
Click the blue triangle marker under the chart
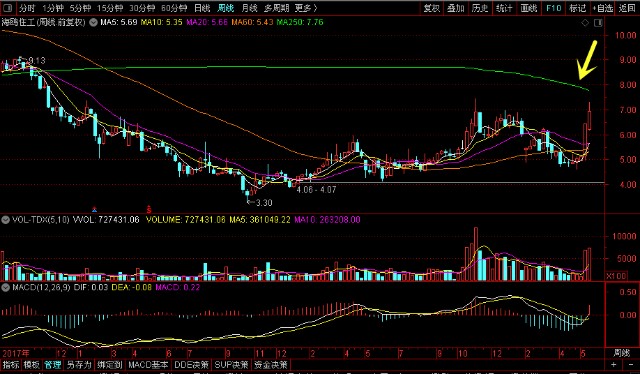click(94, 209)
